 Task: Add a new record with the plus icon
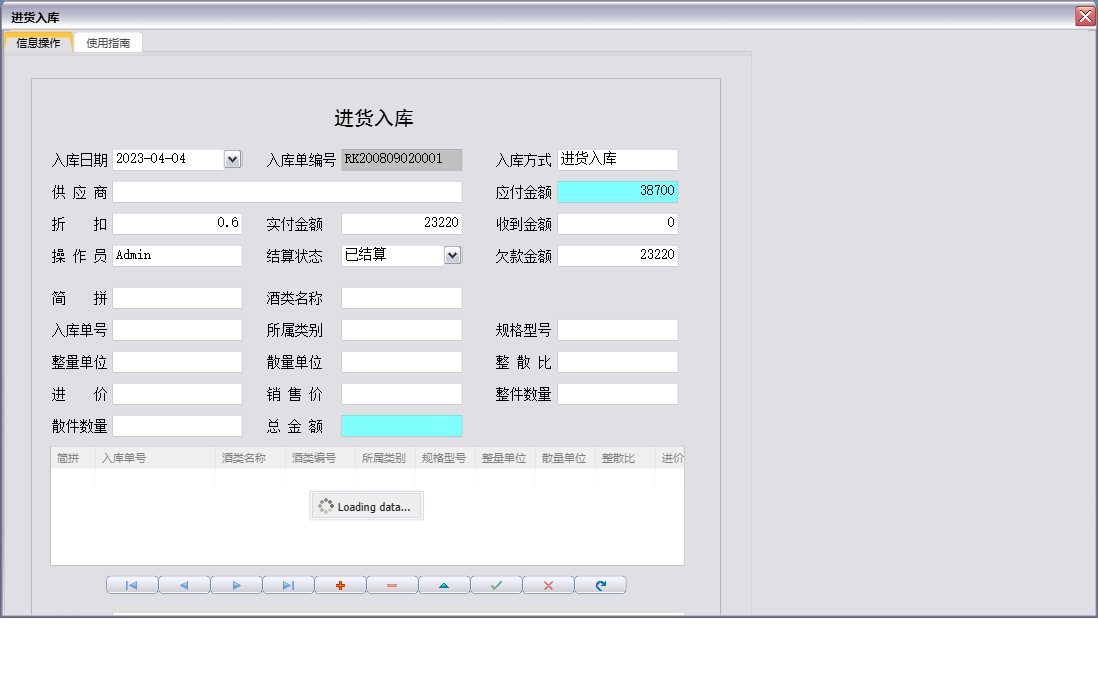point(340,584)
